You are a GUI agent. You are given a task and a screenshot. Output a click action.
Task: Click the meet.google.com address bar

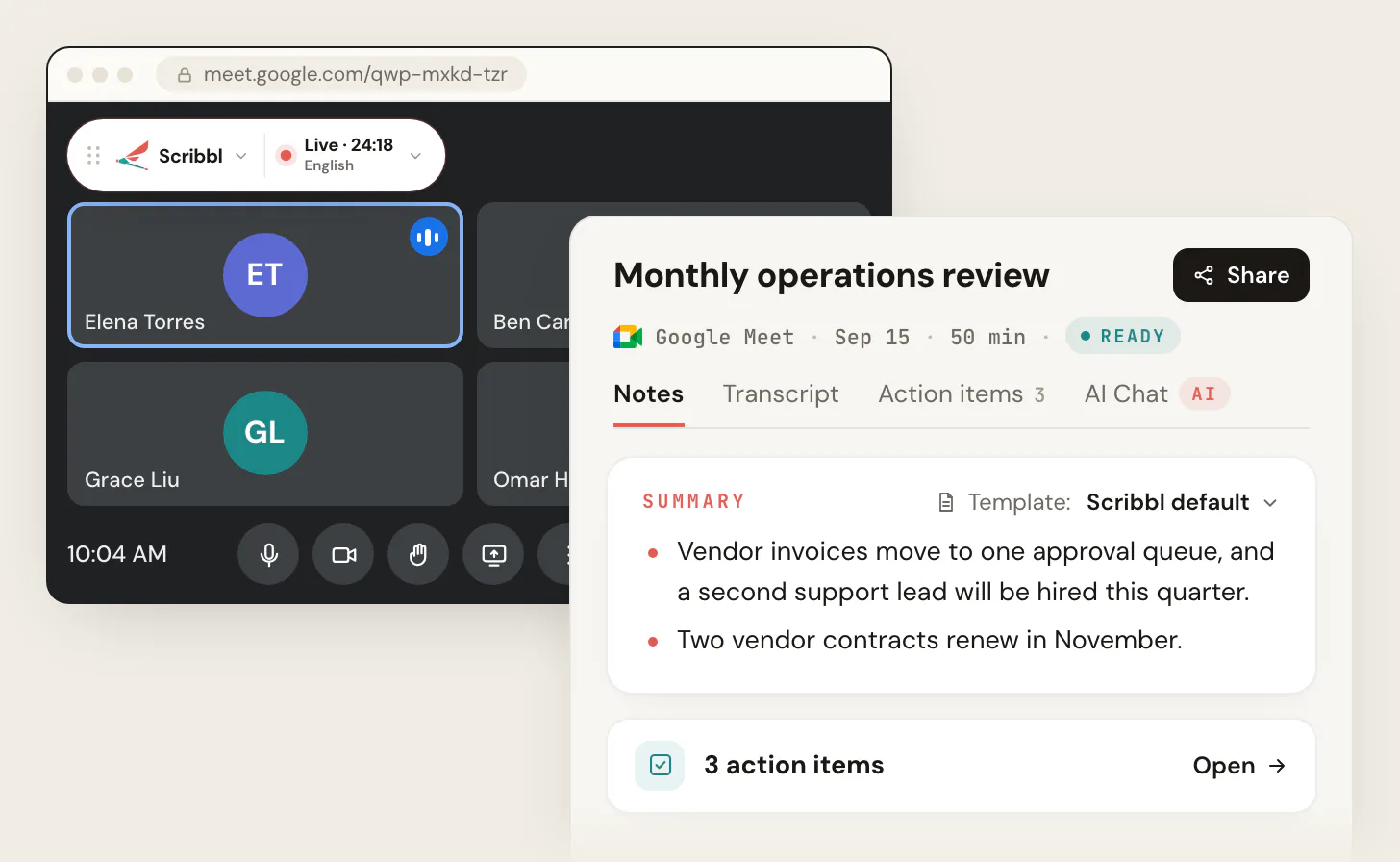point(341,74)
